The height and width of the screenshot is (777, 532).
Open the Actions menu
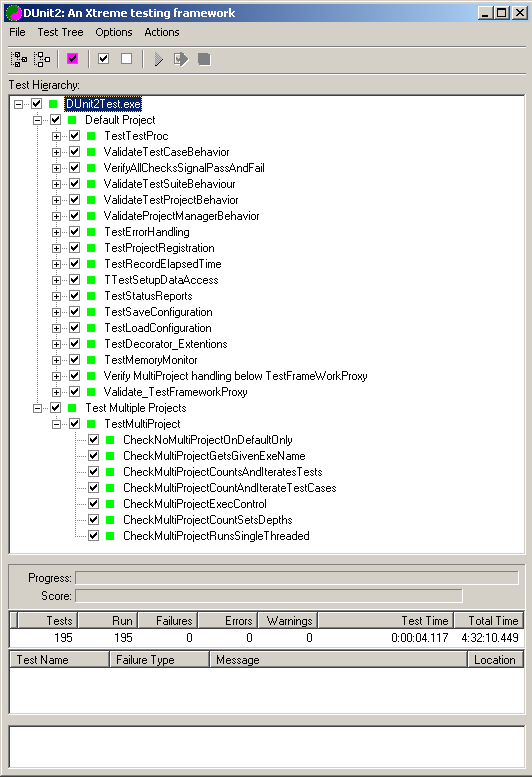point(162,32)
